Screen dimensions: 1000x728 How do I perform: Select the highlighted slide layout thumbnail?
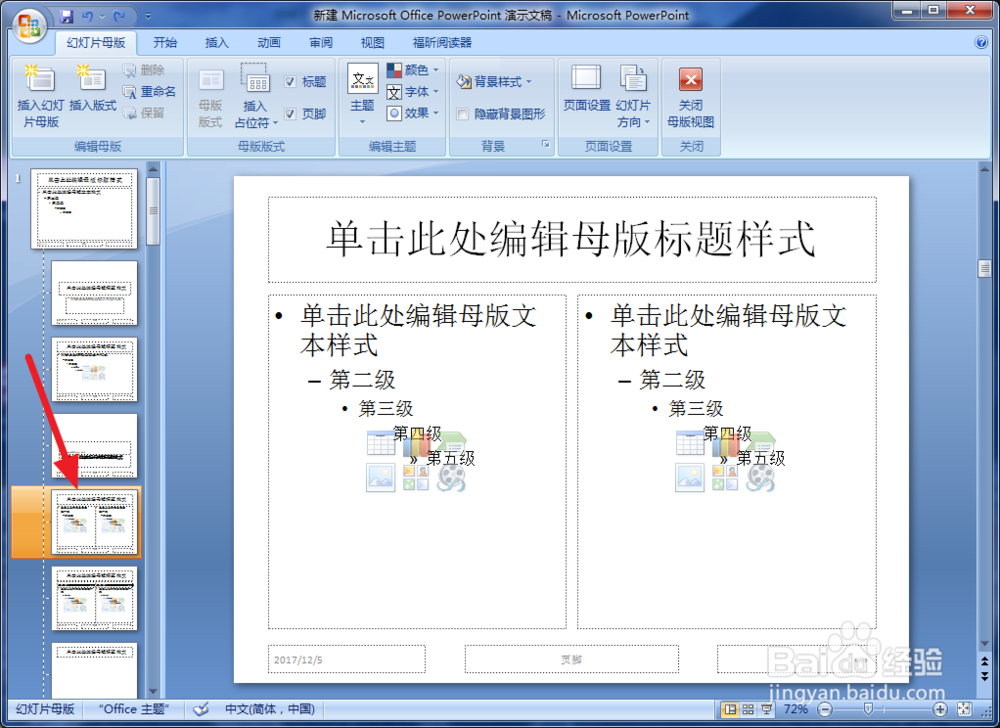[95, 521]
